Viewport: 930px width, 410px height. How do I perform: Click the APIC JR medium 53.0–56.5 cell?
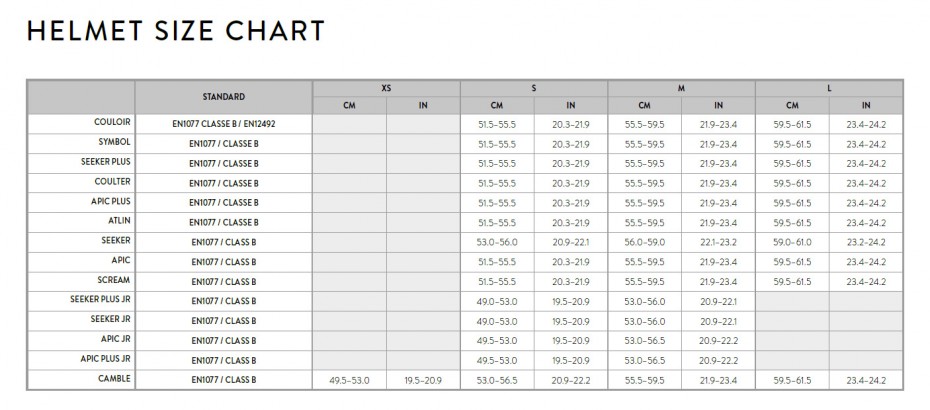645,341
